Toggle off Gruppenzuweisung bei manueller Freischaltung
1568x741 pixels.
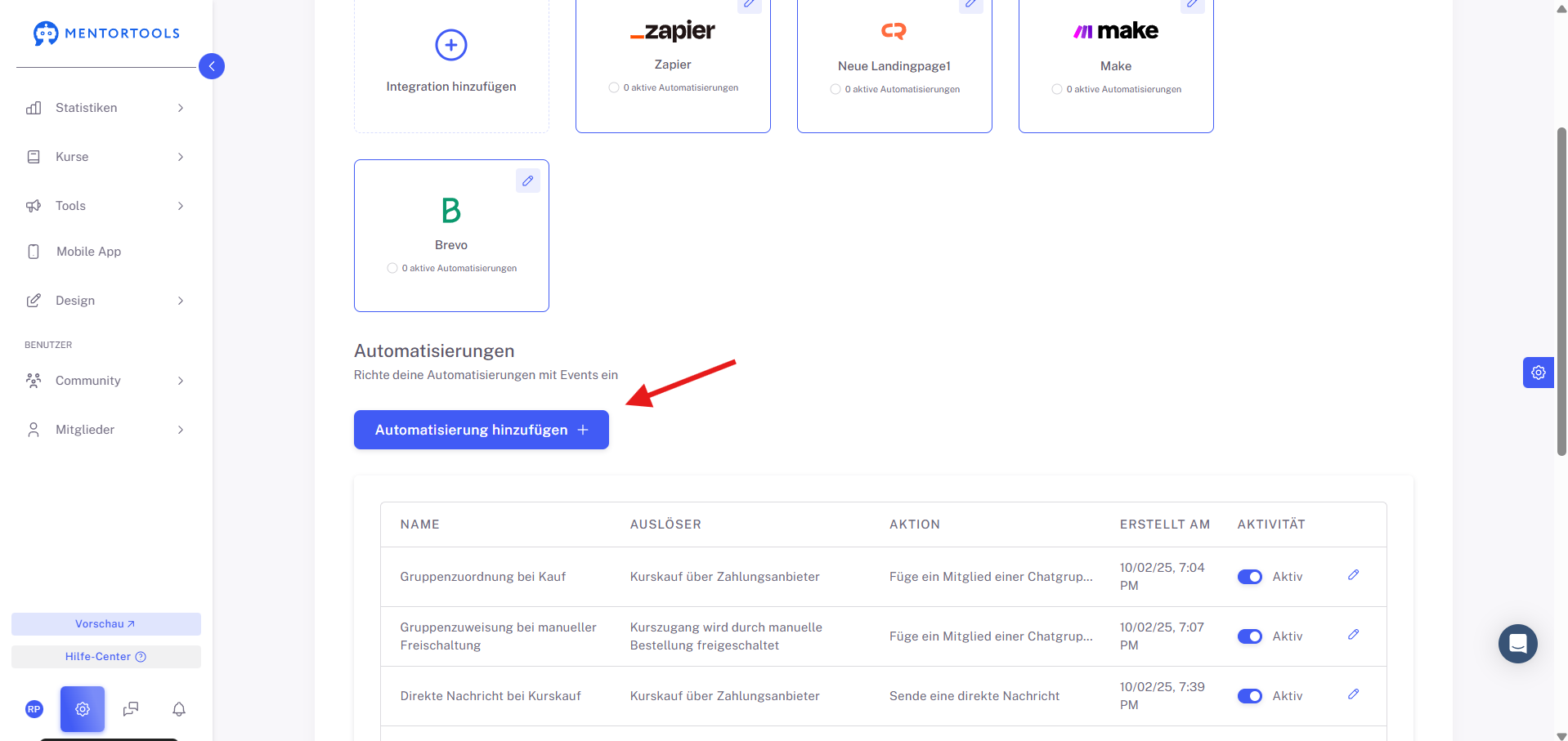pyautogui.click(x=1249, y=636)
